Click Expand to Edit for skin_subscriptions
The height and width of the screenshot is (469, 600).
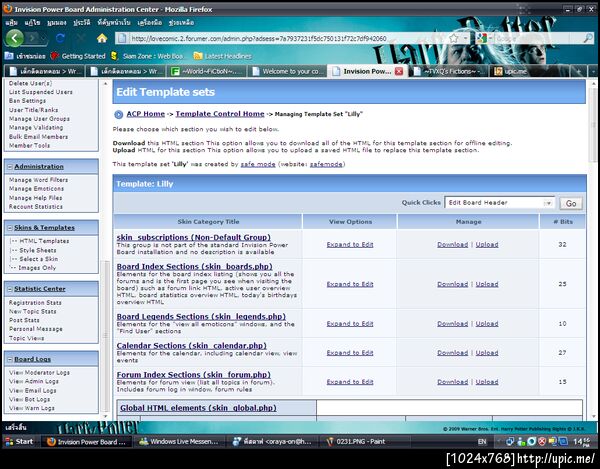[x=350, y=244]
